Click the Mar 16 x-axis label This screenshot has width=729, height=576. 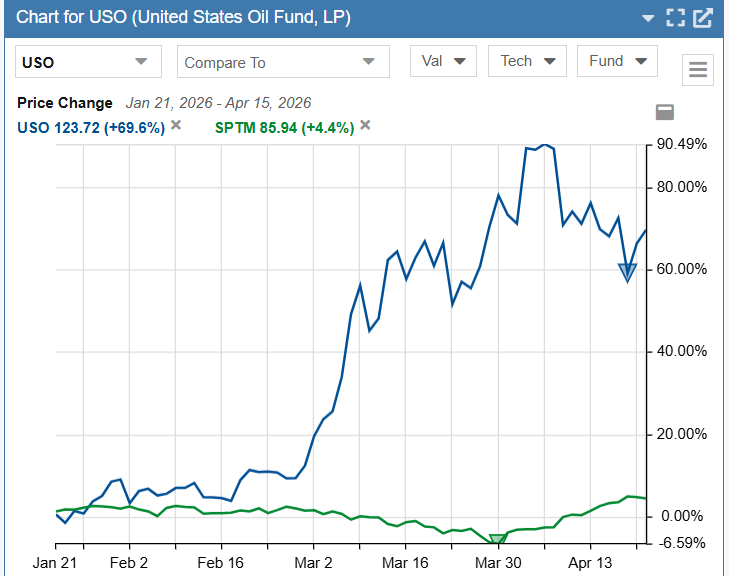pyautogui.click(x=405, y=563)
